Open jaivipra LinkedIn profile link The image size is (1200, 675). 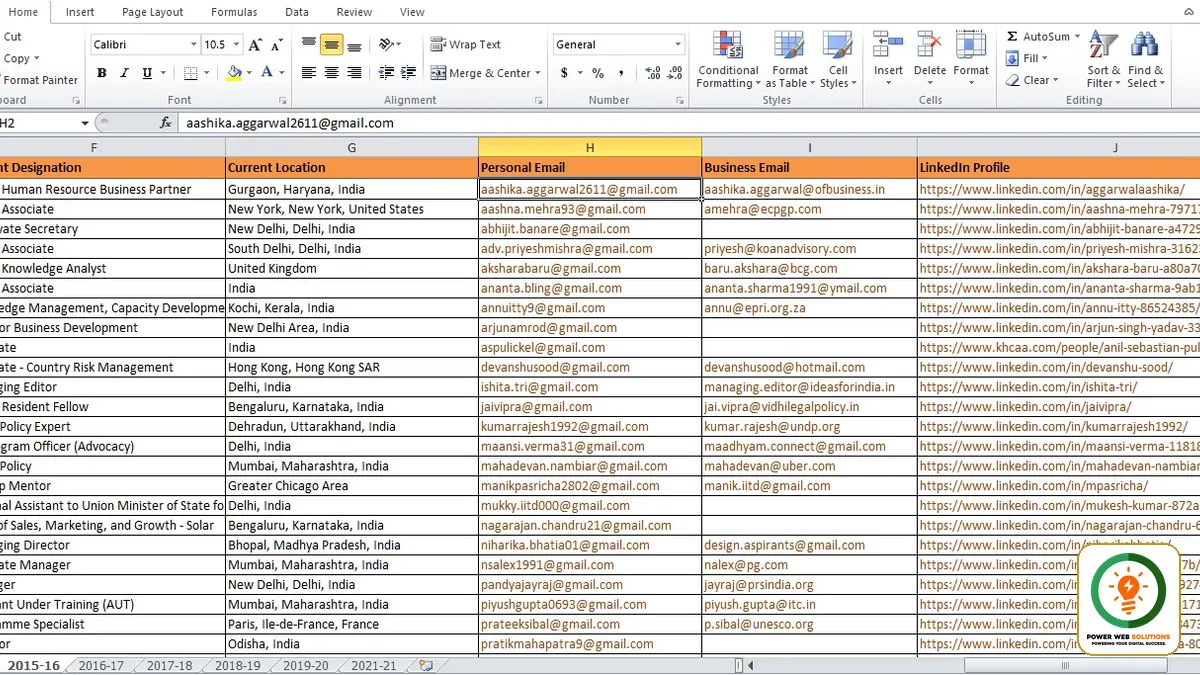(x=1025, y=407)
